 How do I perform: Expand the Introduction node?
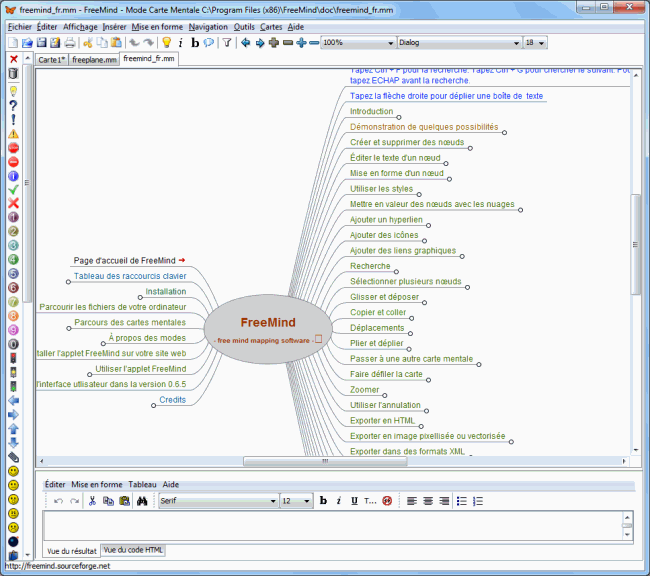click(399, 117)
